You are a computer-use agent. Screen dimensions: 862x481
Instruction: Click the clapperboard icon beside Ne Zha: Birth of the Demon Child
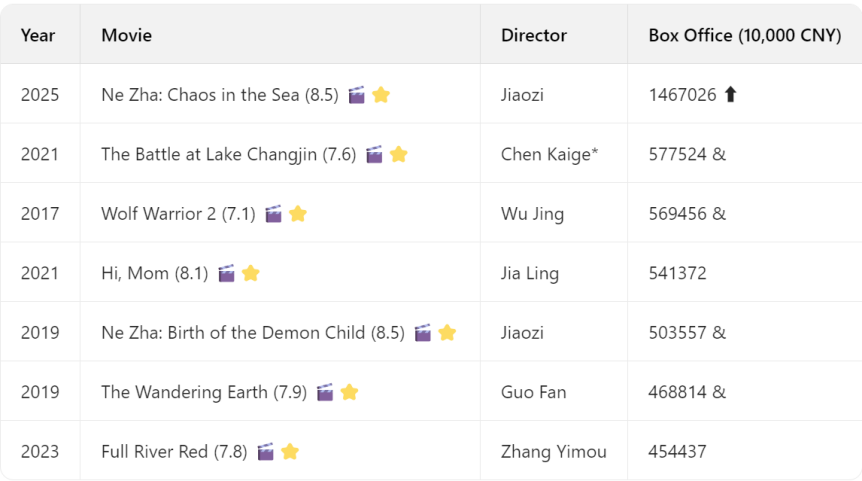coord(423,333)
